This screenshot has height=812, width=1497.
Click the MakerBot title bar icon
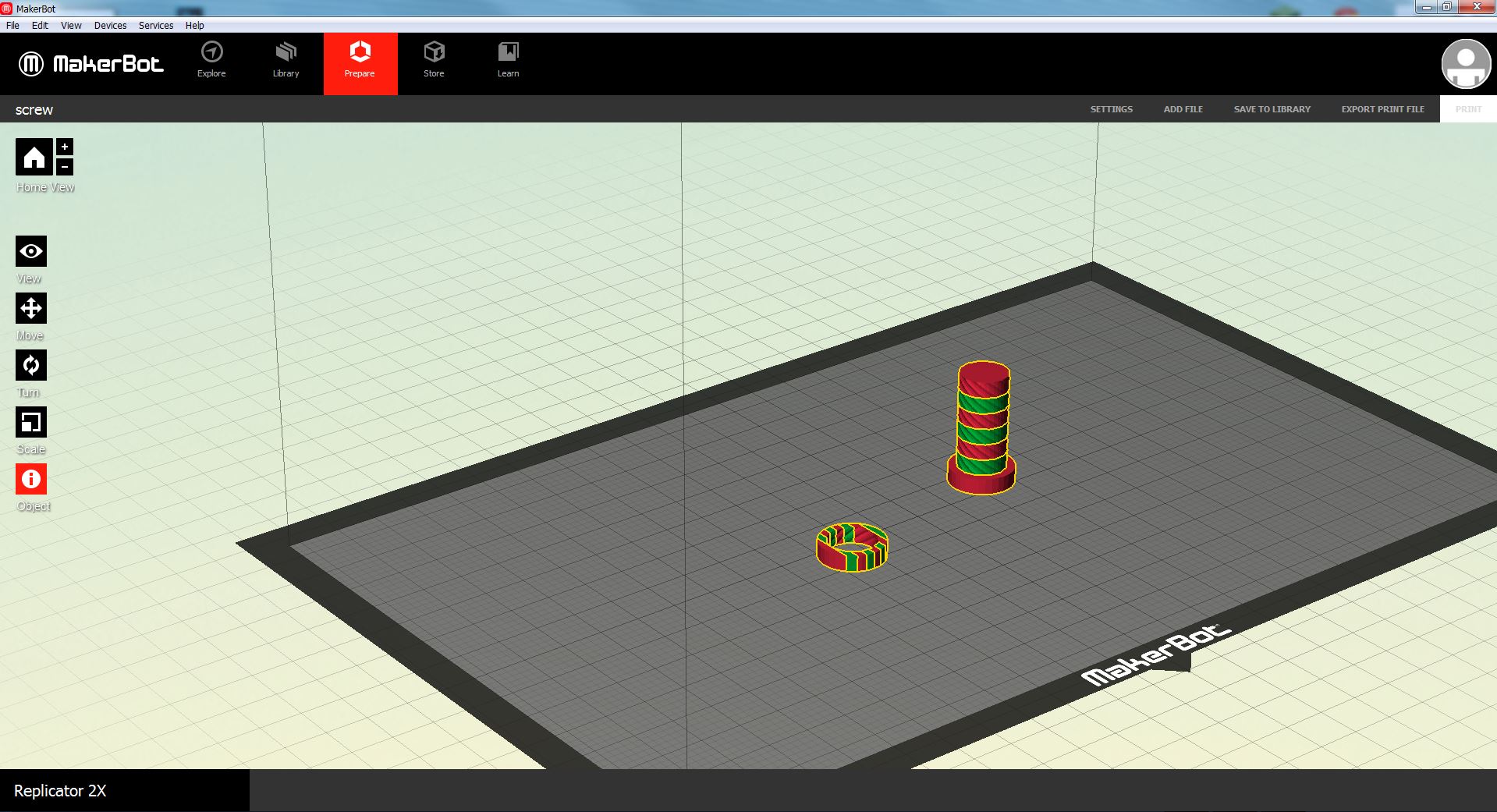tap(7, 9)
